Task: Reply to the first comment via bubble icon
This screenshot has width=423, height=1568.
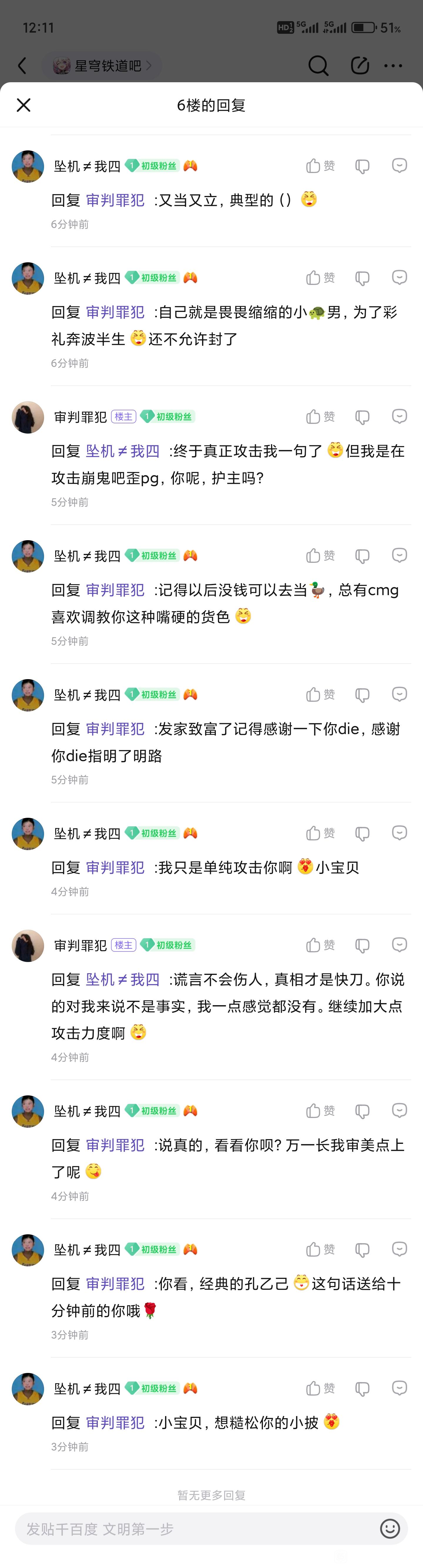Action: click(399, 166)
